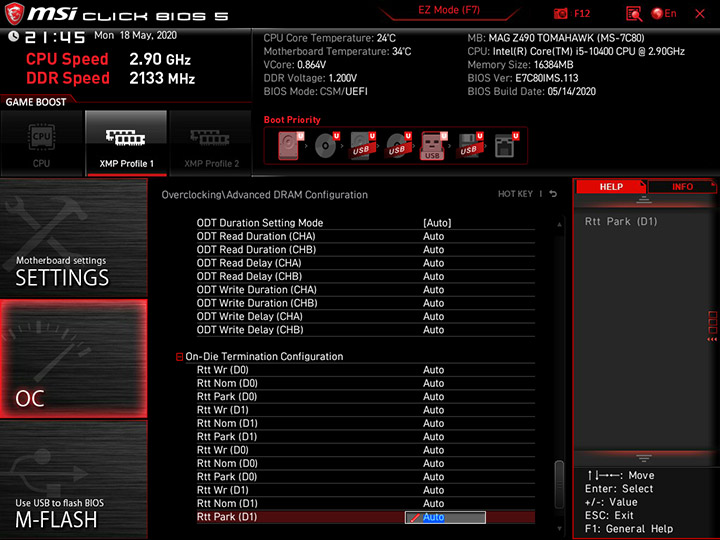Open the HOT KEY list
The height and width of the screenshot is (540, 720).
[x=515, y=194]
